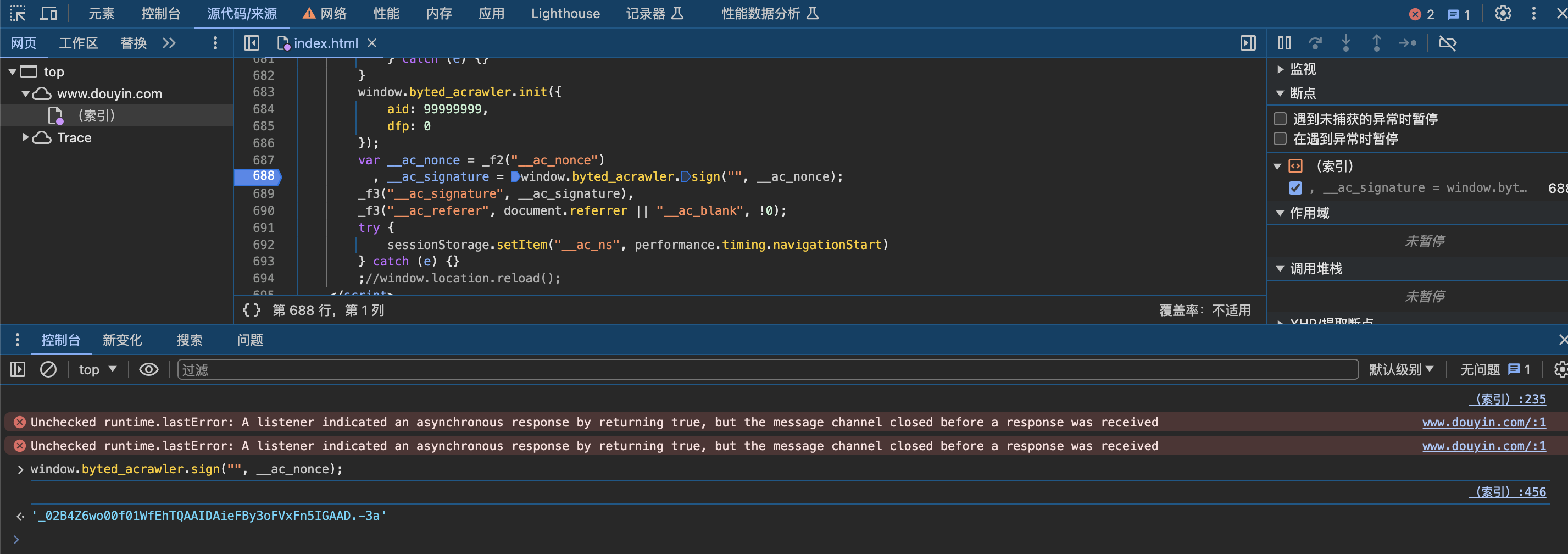The width and height of the screenshot is (1568, 554).
Task: Open the 控制台 tab in drawer
Action: [x=61, y=340]
